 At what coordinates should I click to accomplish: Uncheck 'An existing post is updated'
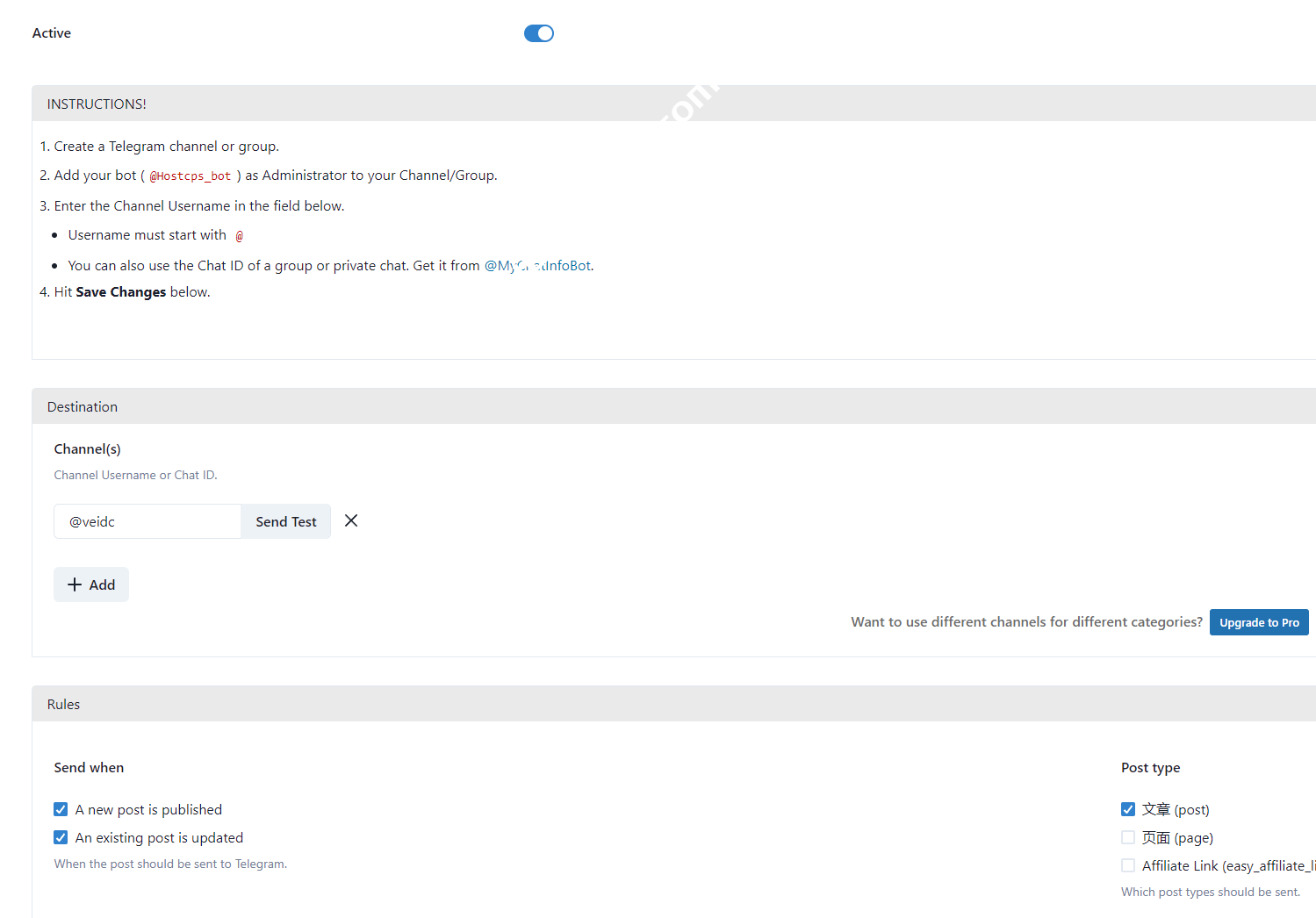(61, 837)
